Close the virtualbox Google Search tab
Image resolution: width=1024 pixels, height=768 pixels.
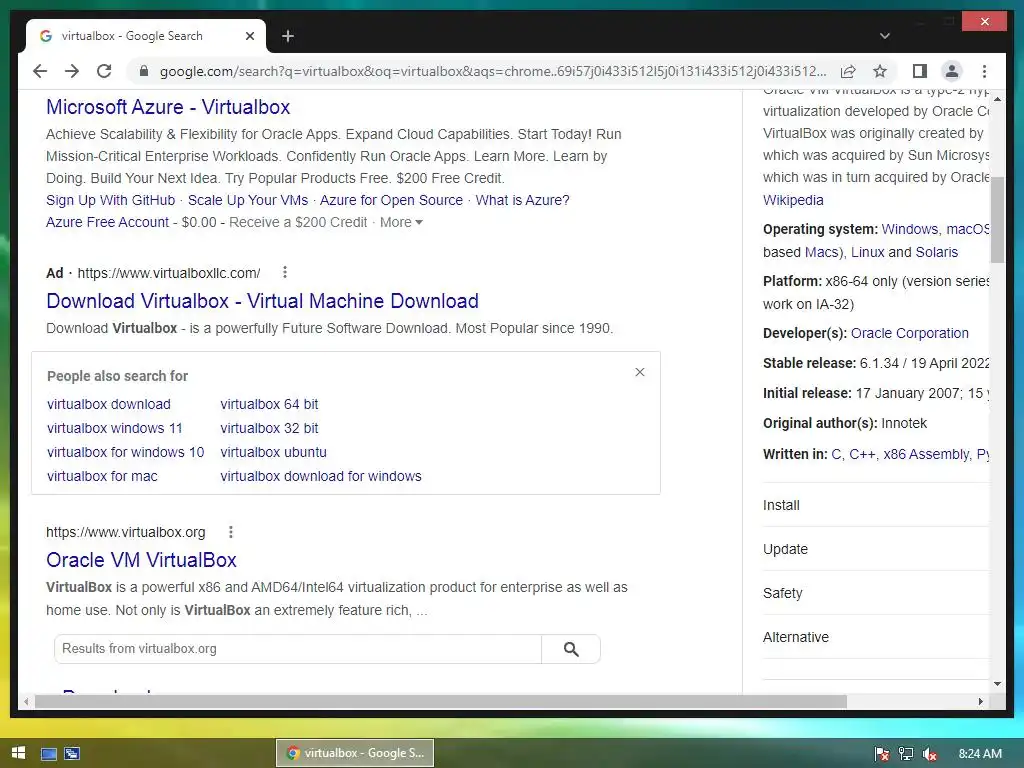(x=249, y=37)
